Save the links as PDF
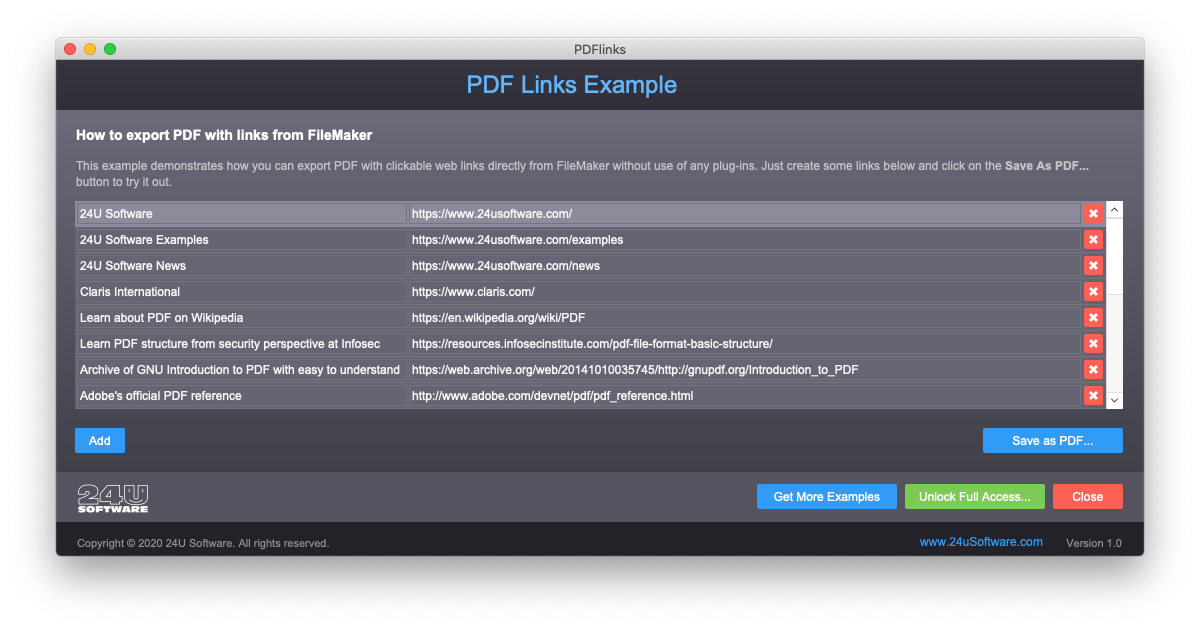Screen dimensions: 1200x630 click(x=1052, y=440)
